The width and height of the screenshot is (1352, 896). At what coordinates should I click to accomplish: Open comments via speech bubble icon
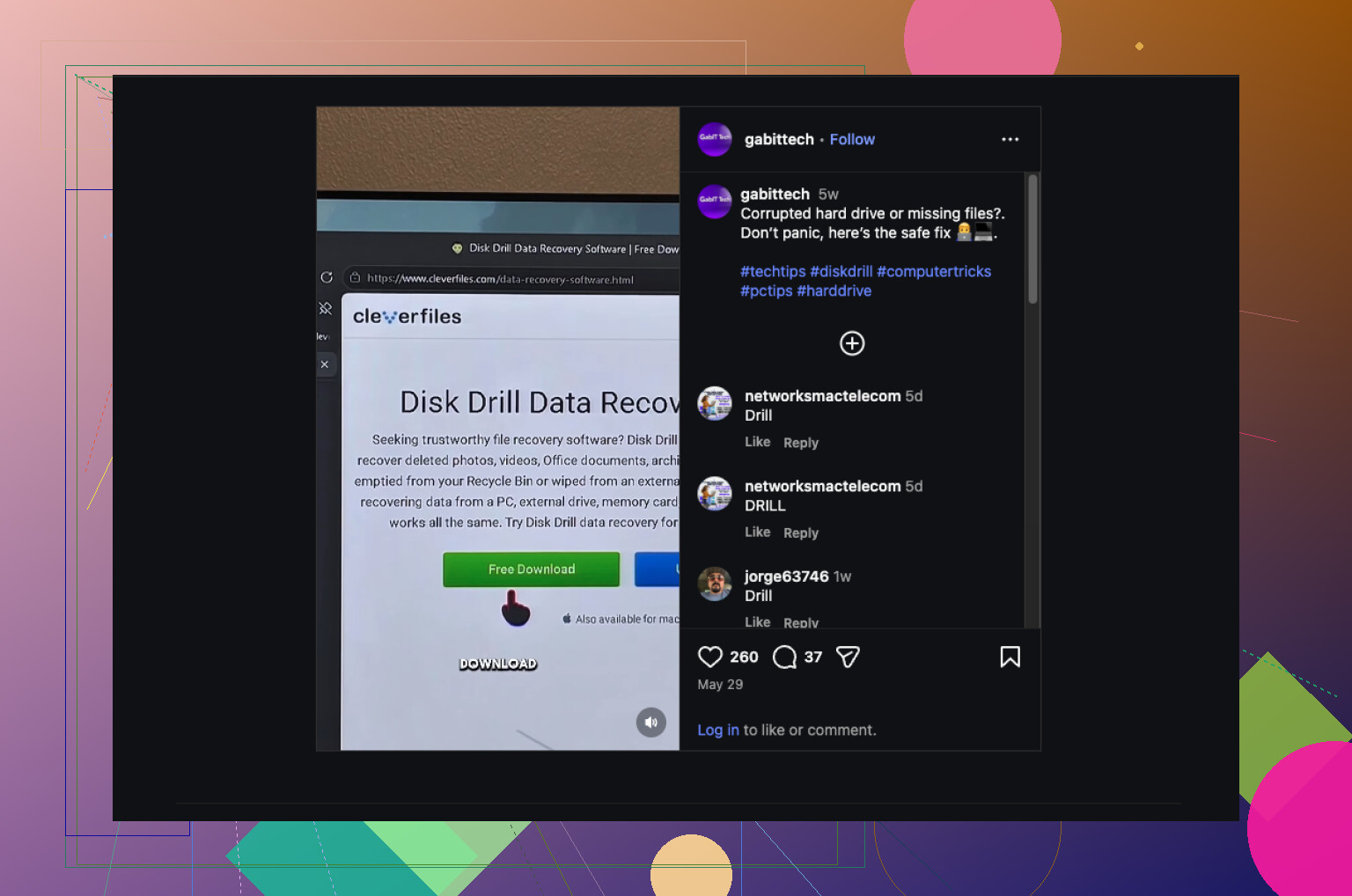pos(784,657)
